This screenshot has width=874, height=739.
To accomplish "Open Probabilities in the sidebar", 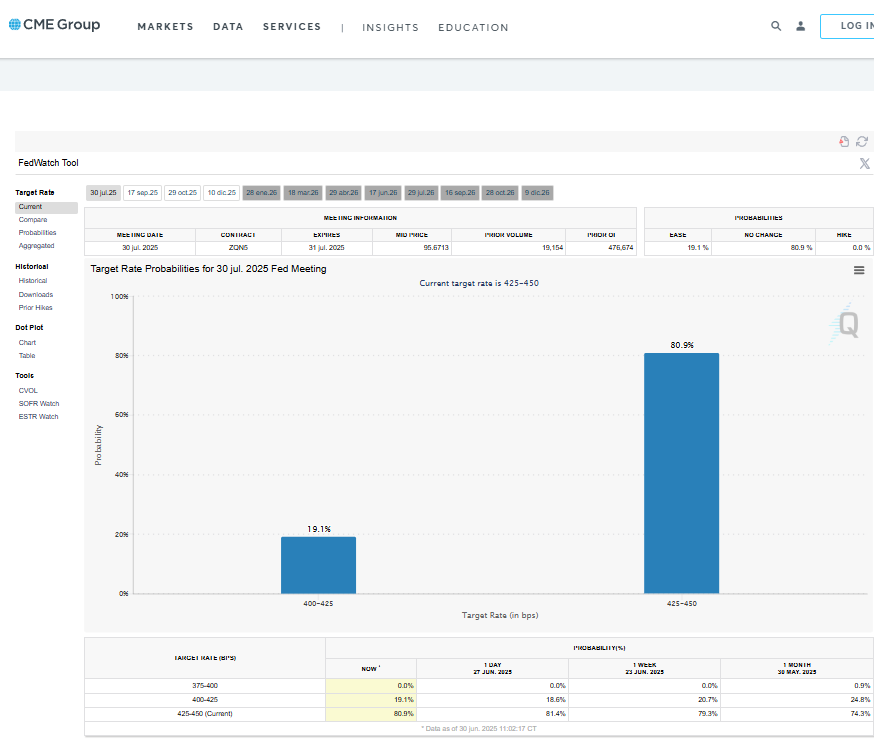I will [x=37, y=233].
